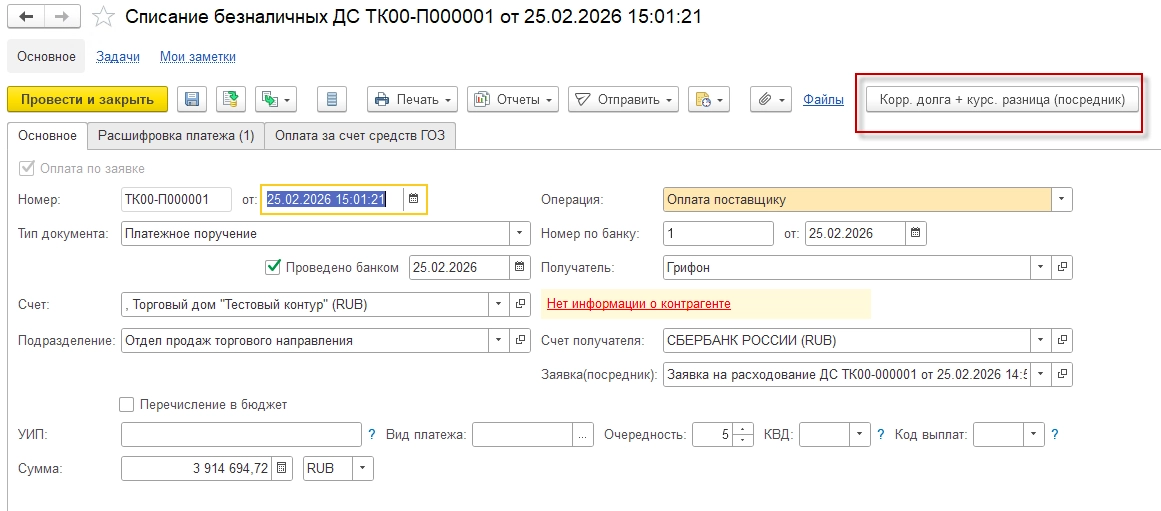1161x511 pixels.
Task: Switch to Расшифровка платежа (1) tab
Action: point(176,136)
